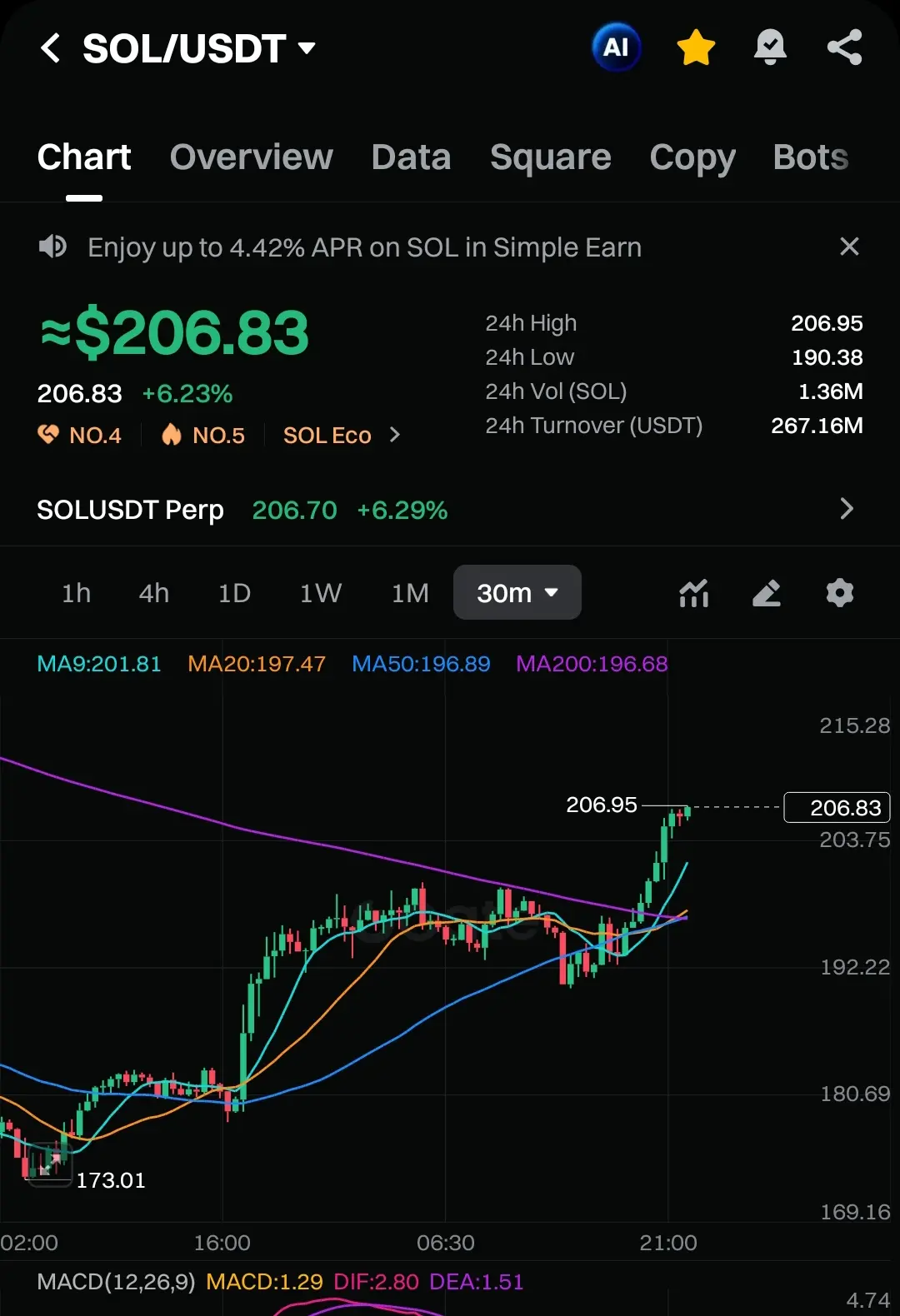This screenshot has height=1316, width=900.
Task: Tap the MA50:196.89 indicator label
Action: (421, 664)
